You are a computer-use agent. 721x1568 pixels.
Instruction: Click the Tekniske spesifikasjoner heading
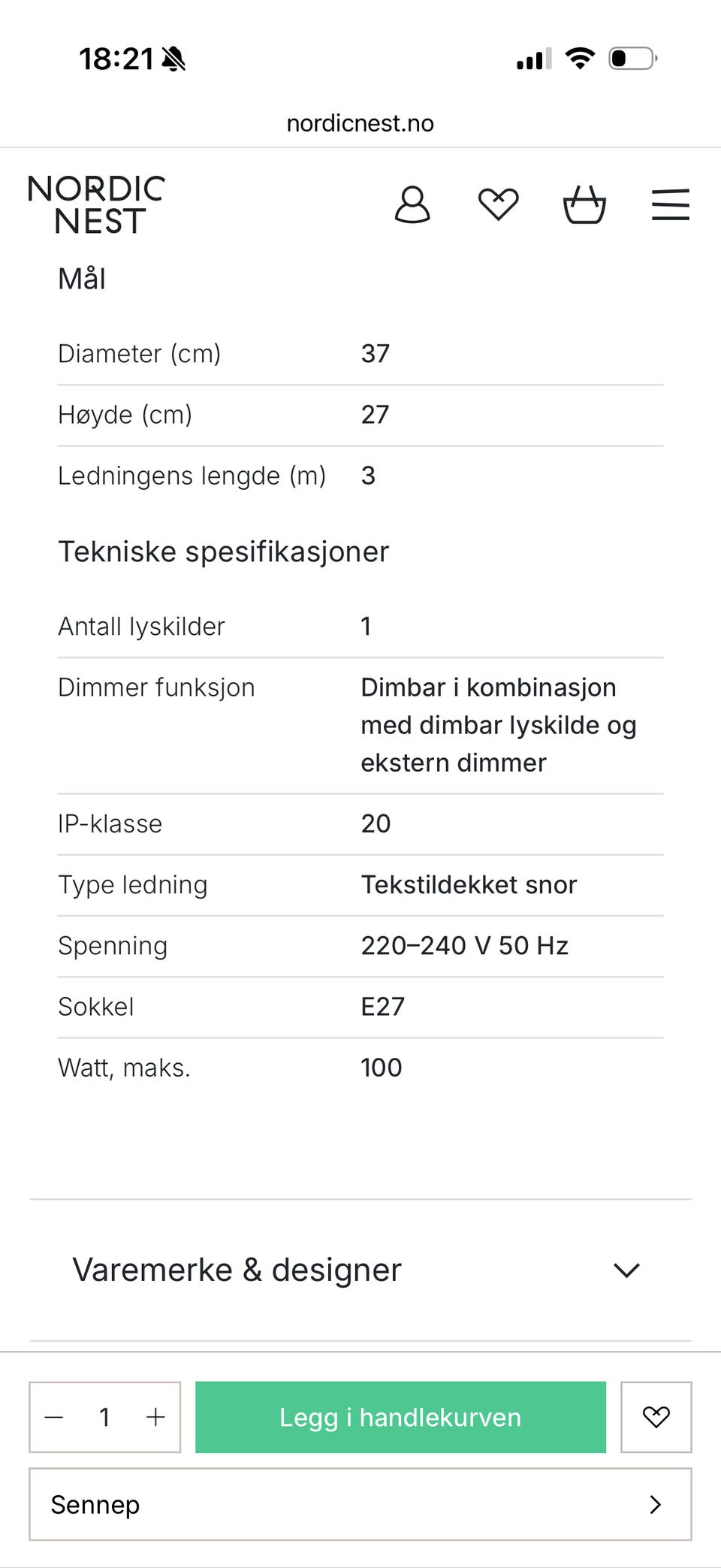coord(224,551)
